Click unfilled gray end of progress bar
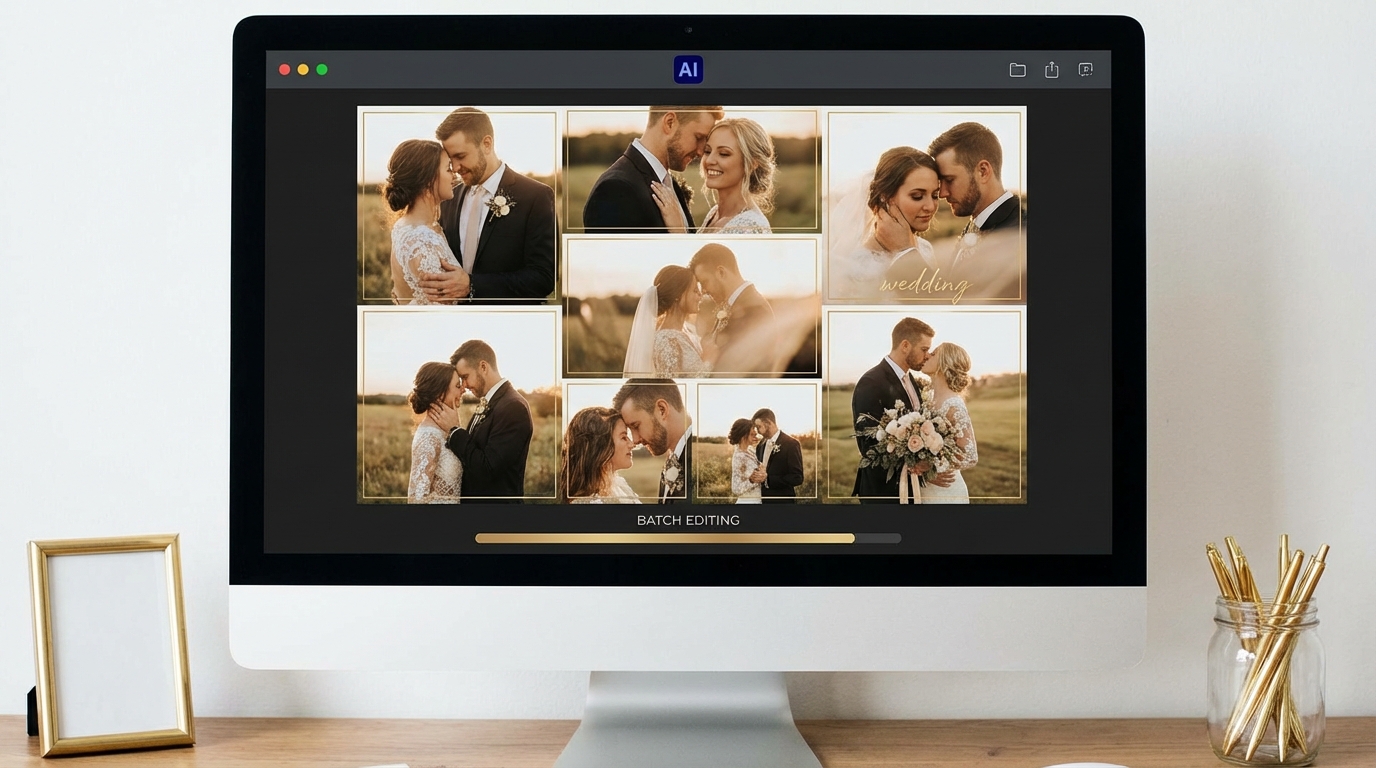Image resolution: width=1376 pixels, height=768 pixels. pyautogui.click(x=878, y=538)
